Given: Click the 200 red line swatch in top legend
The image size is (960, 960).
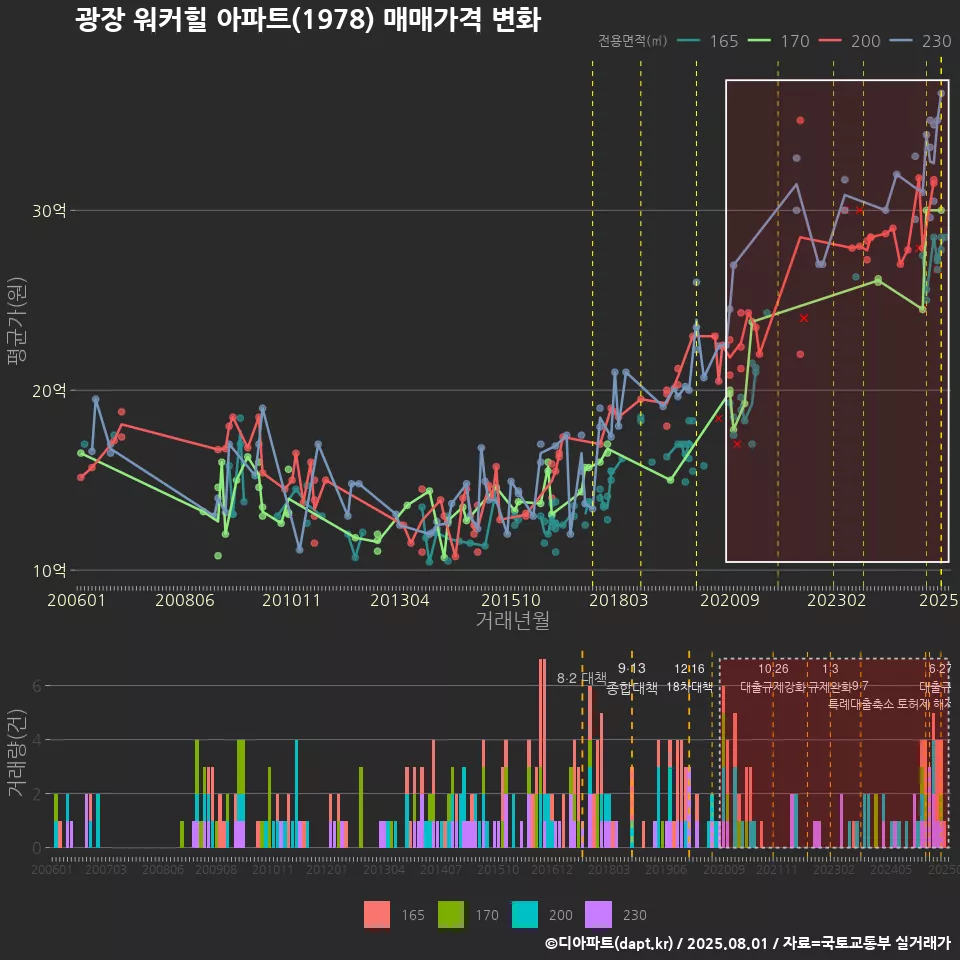Looking at the screenshot, I should tap(831, 41).
